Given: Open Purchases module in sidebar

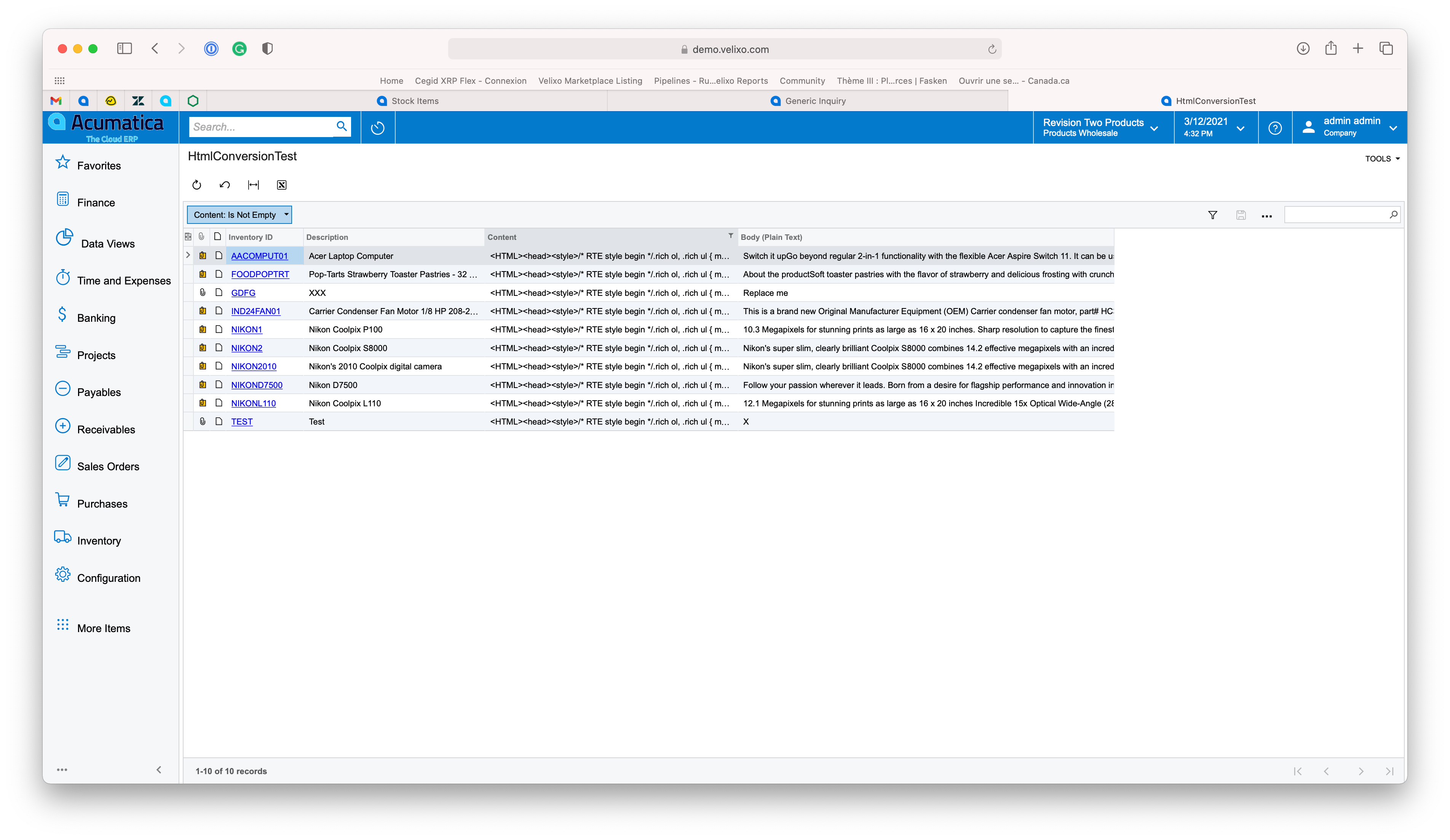Looking at the screenshot, I should [x=102, y=503].
